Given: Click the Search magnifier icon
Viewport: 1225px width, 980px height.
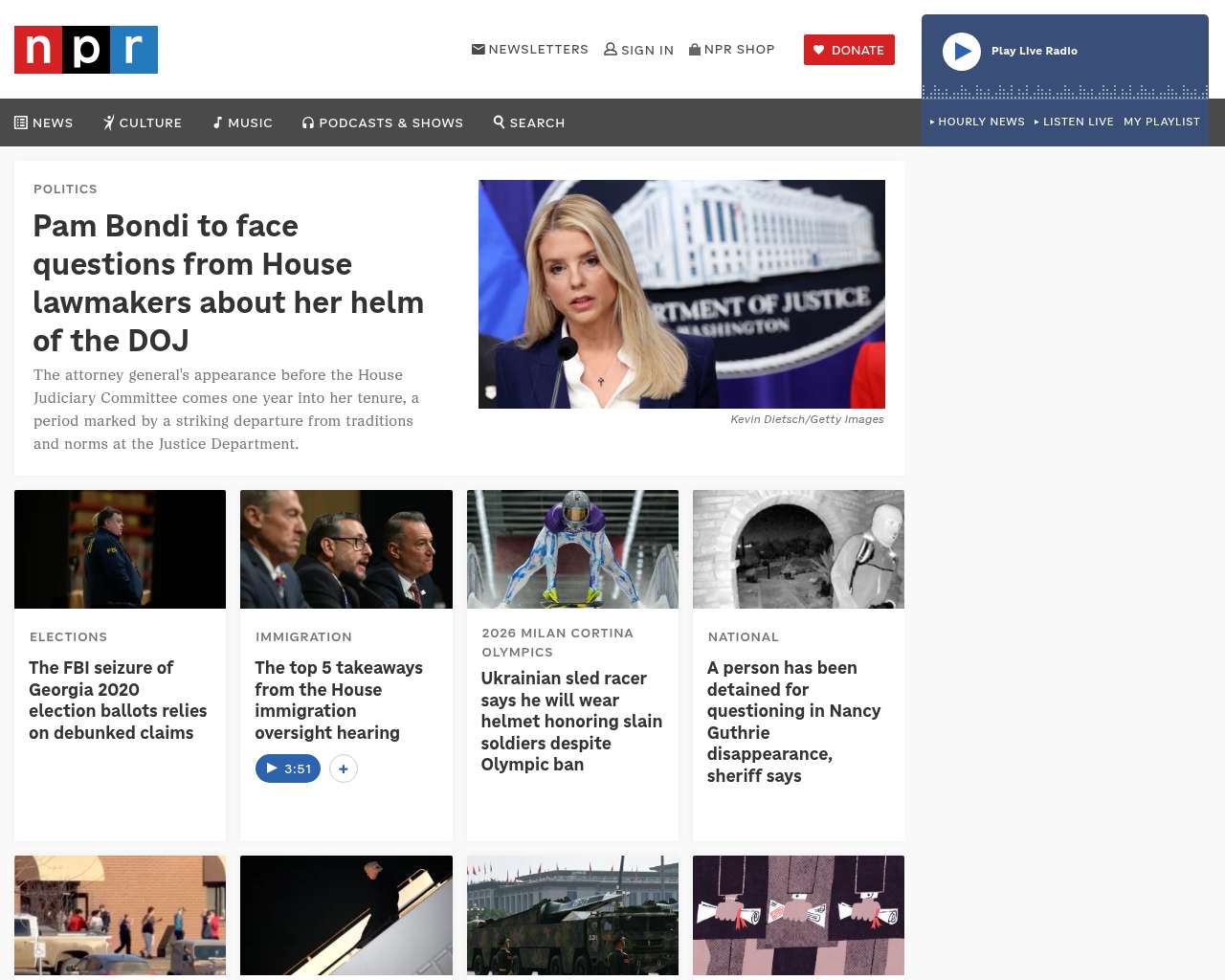Looking at the screenshot, I should 499,122.
